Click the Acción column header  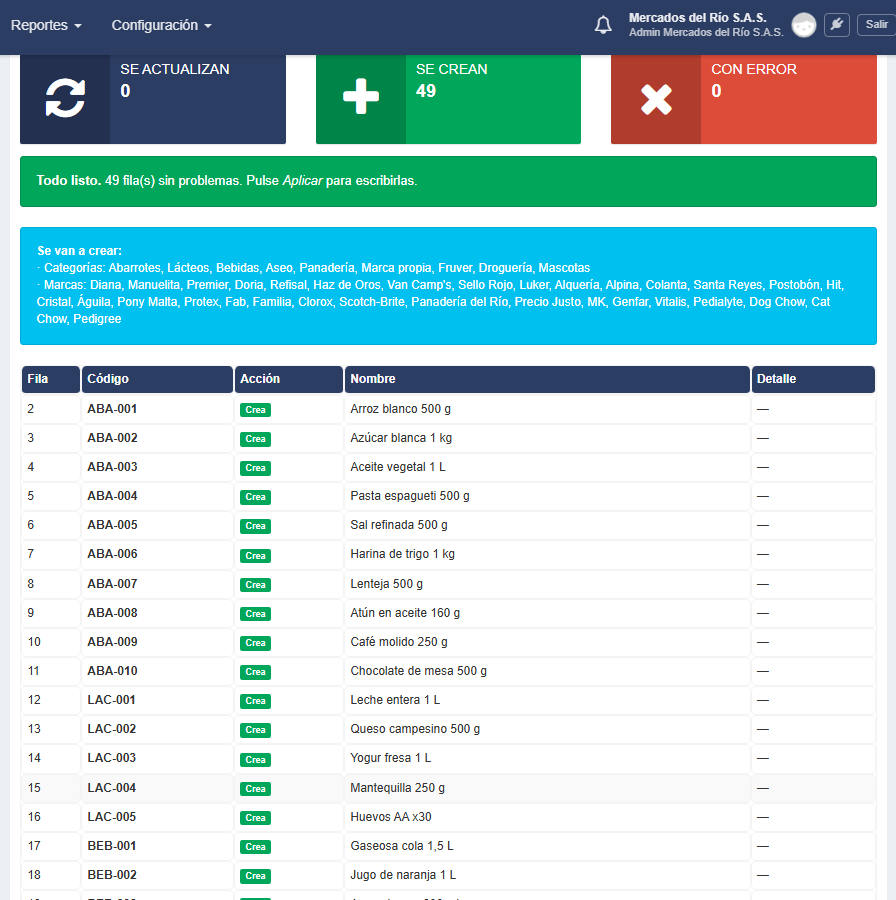(x=289, y=379)
